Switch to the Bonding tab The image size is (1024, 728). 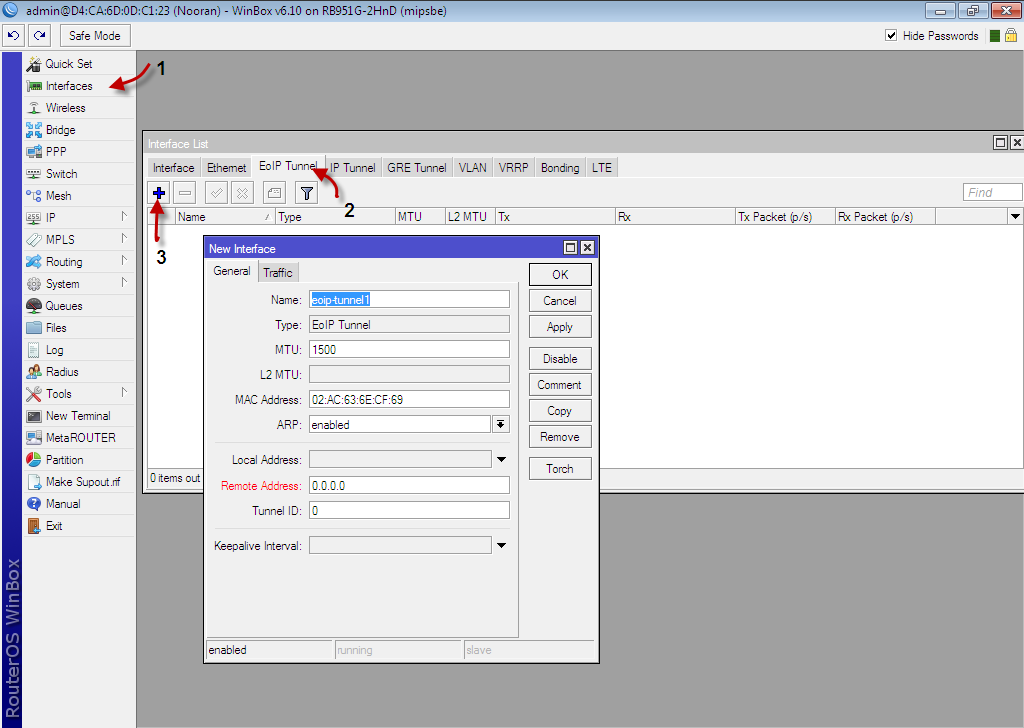560,168
